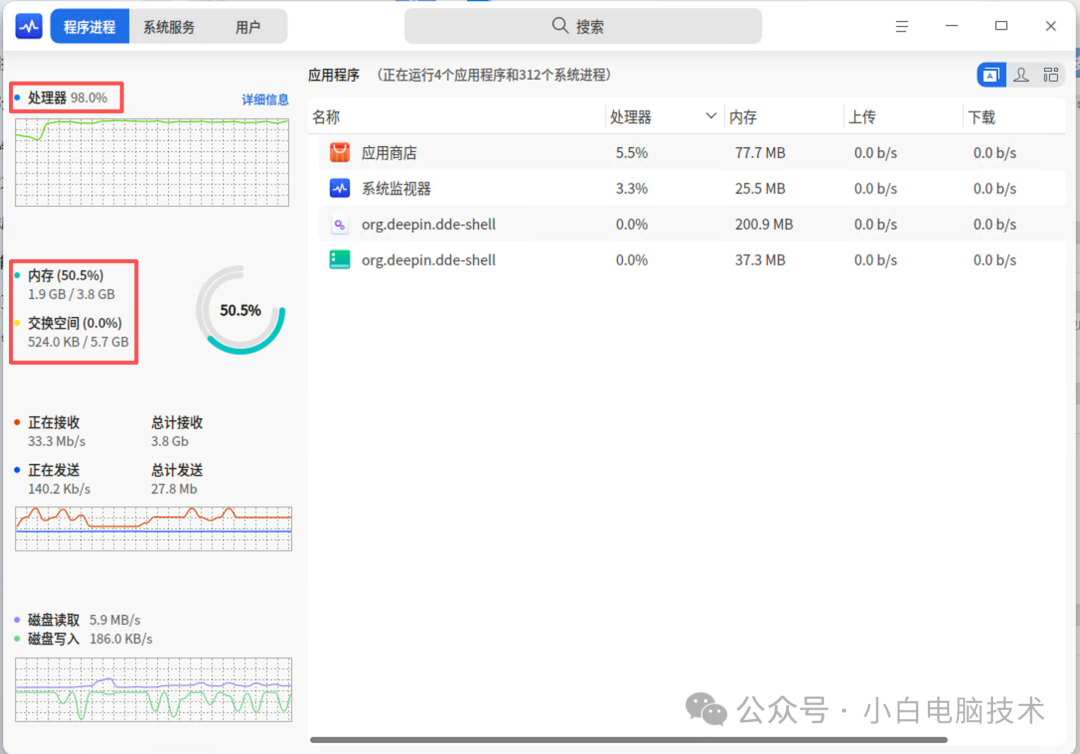The image size is (1080, 754).
Task: Sort by the 处理器 column header
Action: (631, 117)
